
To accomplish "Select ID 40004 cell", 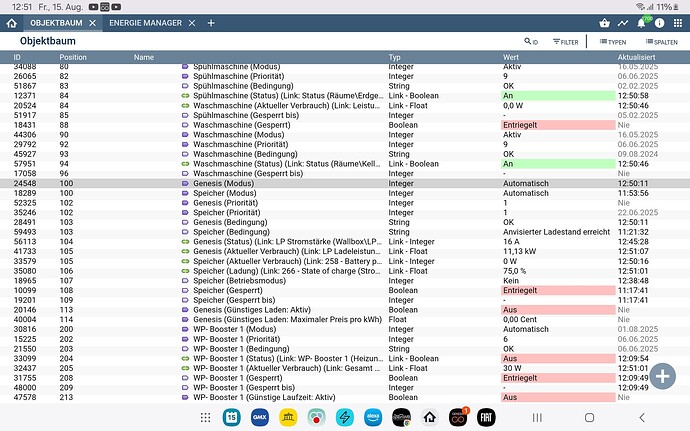I will tap(25, 320).
